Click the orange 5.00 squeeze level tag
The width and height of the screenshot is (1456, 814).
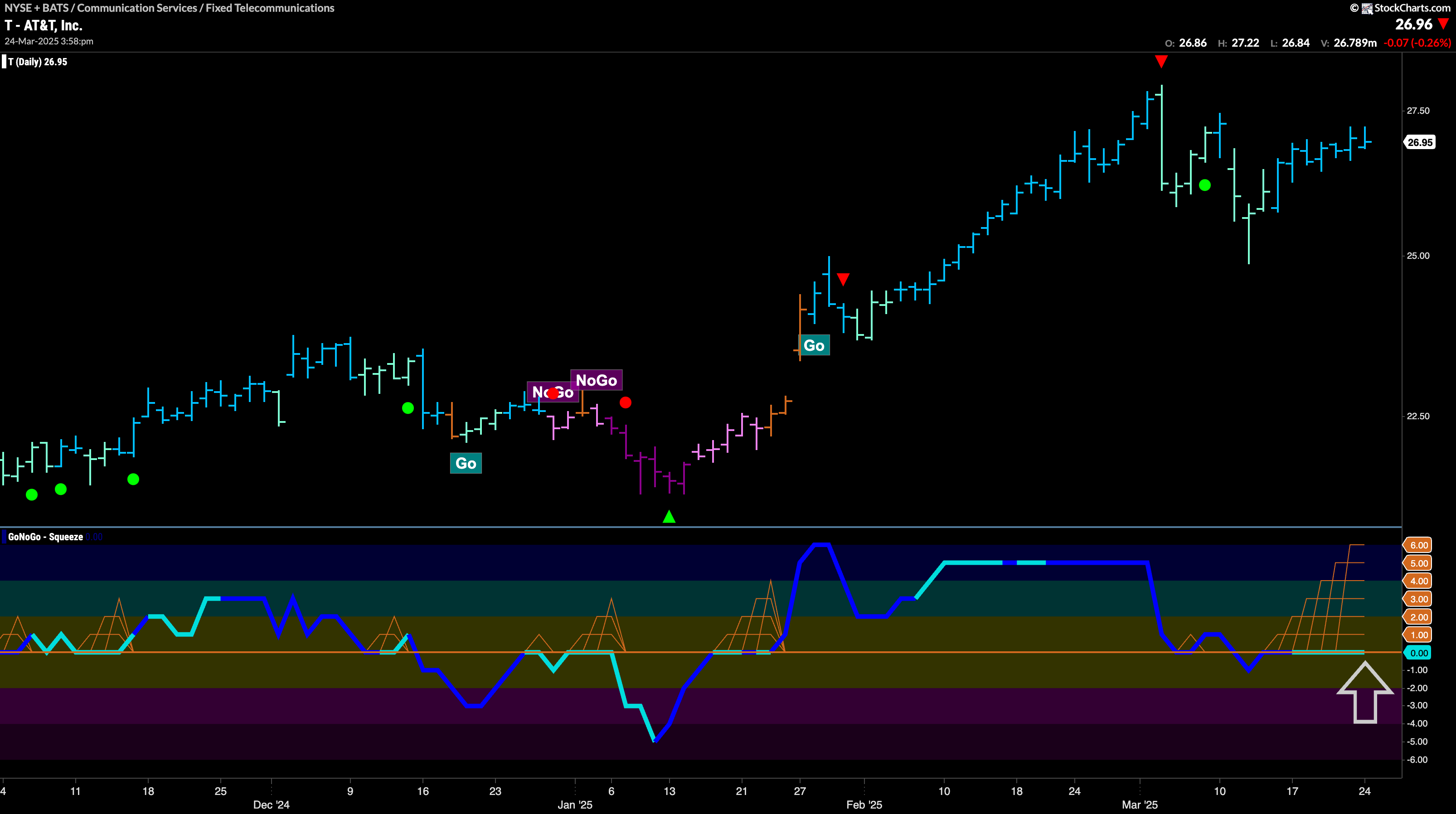1418,563
